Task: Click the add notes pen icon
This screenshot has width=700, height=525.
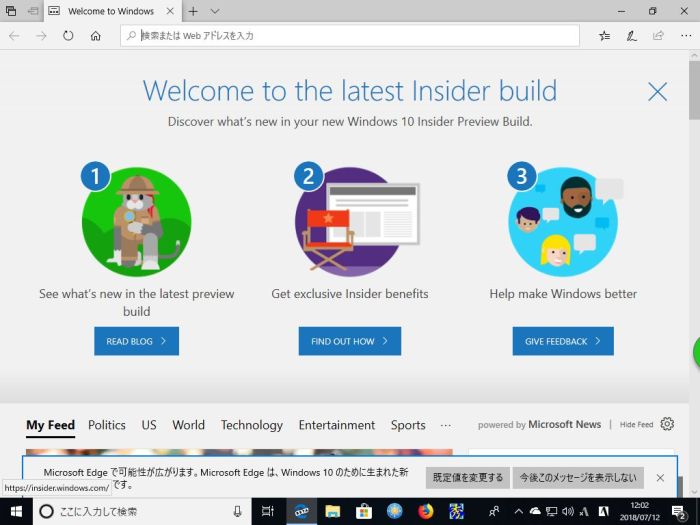Action: pyautogui.click(x=631, y=35)
